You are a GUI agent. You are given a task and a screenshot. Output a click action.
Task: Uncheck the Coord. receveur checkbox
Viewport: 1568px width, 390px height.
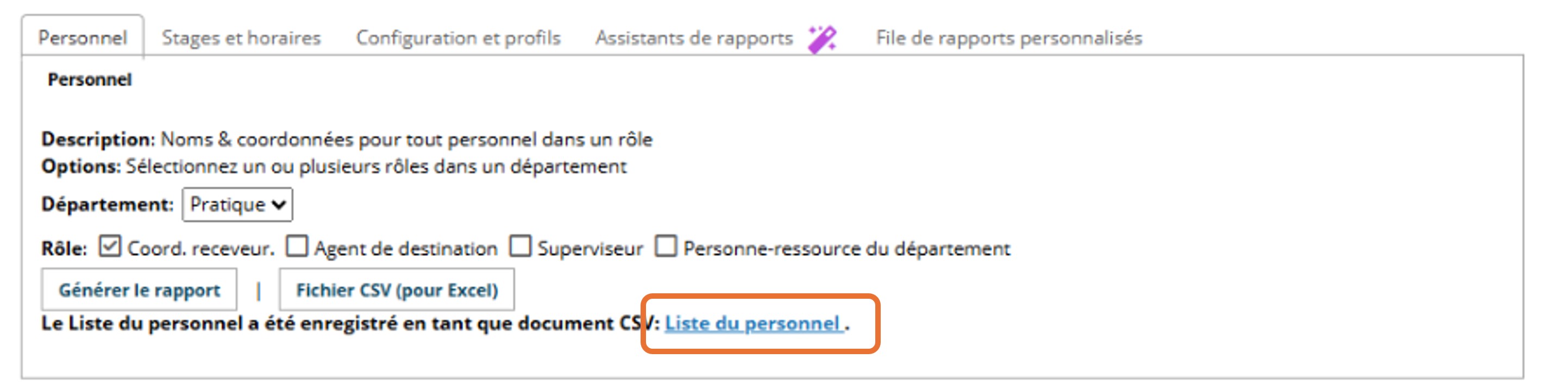[110, 247]
